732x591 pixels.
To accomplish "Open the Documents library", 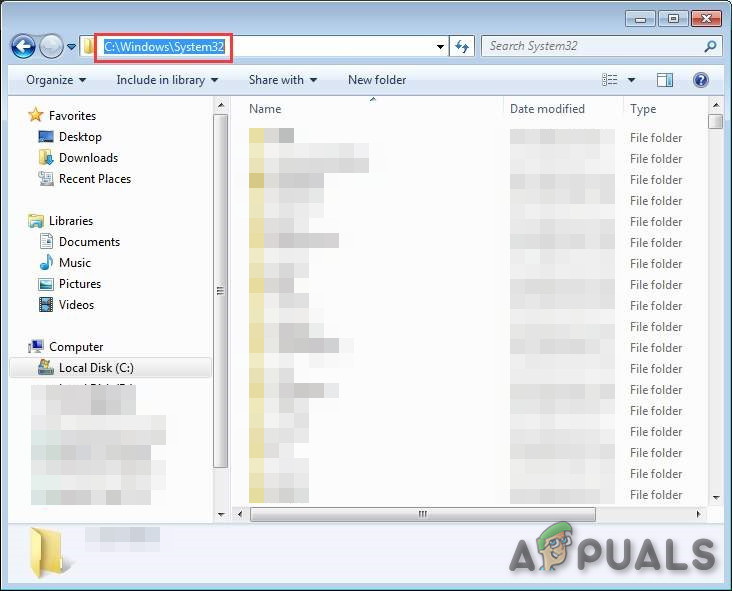I will click(x=89, y=242).
